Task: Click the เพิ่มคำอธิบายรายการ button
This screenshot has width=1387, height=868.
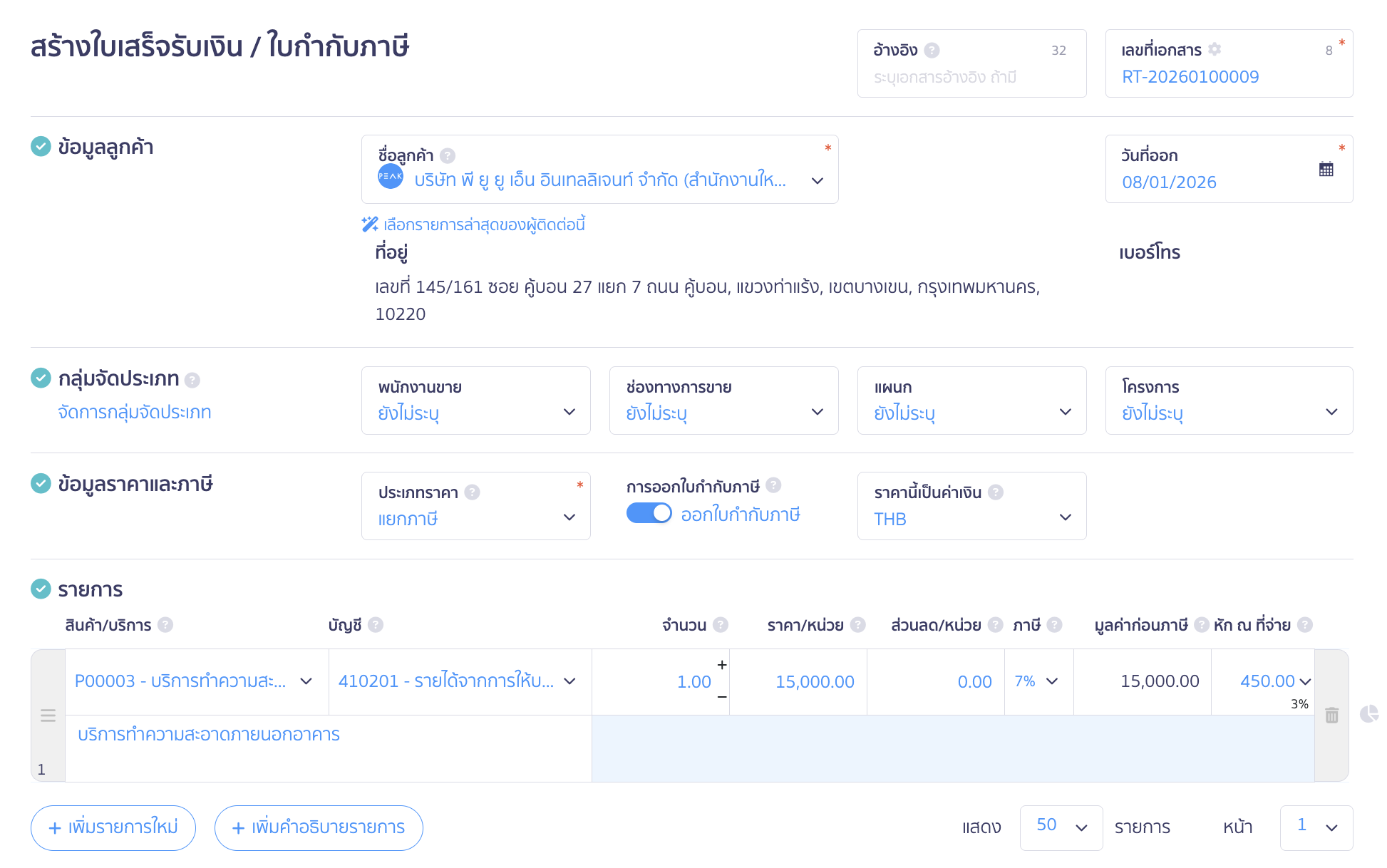Action: (x=319, y=827)
